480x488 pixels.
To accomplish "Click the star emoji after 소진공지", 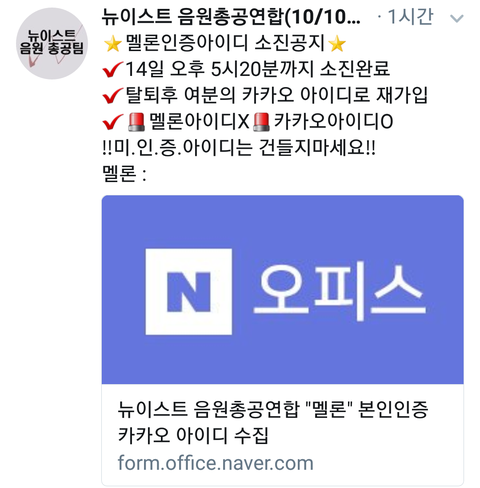I will coord(337,44).
